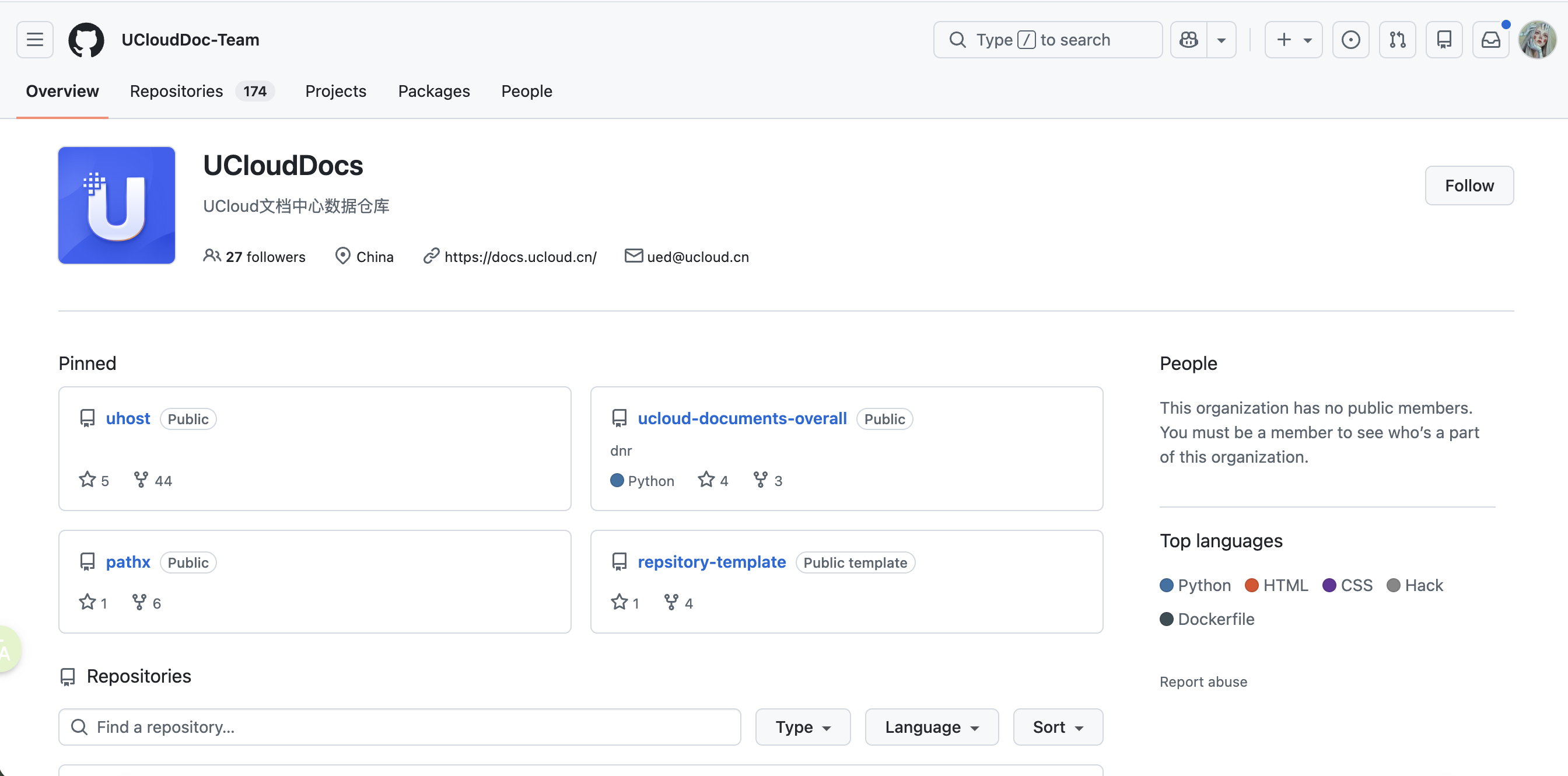Open your repositories icon in header
This screenshot has width=1568, height=776.
tap(1444, 40)
